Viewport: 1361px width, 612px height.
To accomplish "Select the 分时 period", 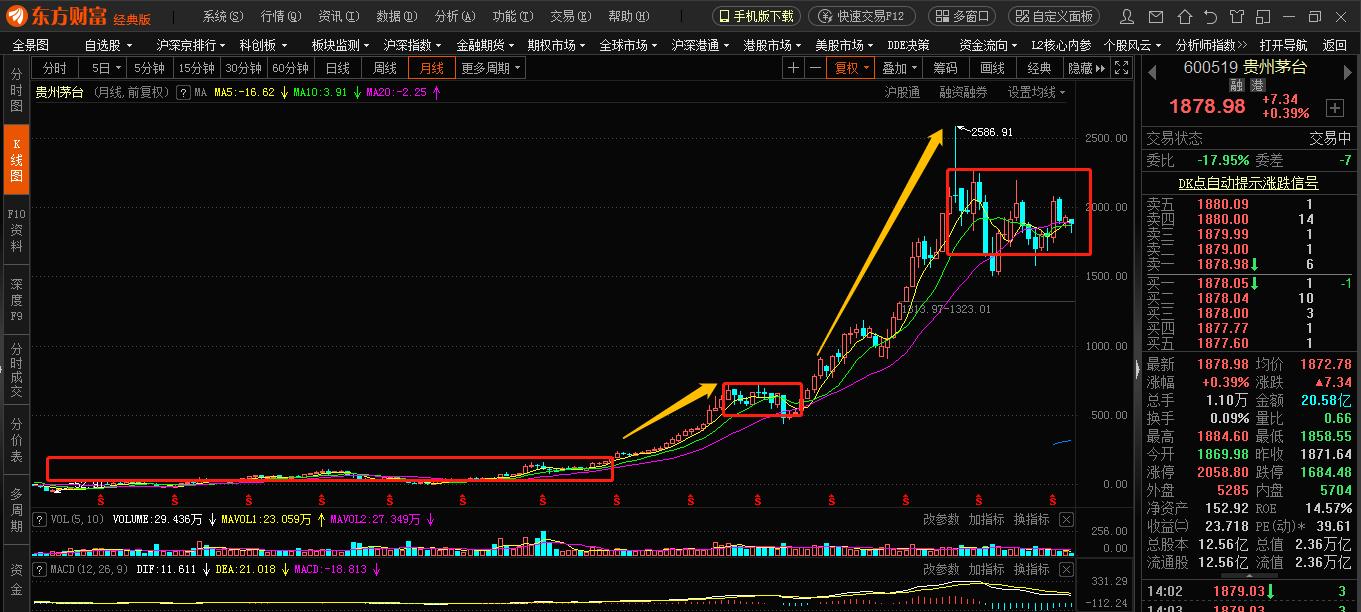I will tap(55, 67).
